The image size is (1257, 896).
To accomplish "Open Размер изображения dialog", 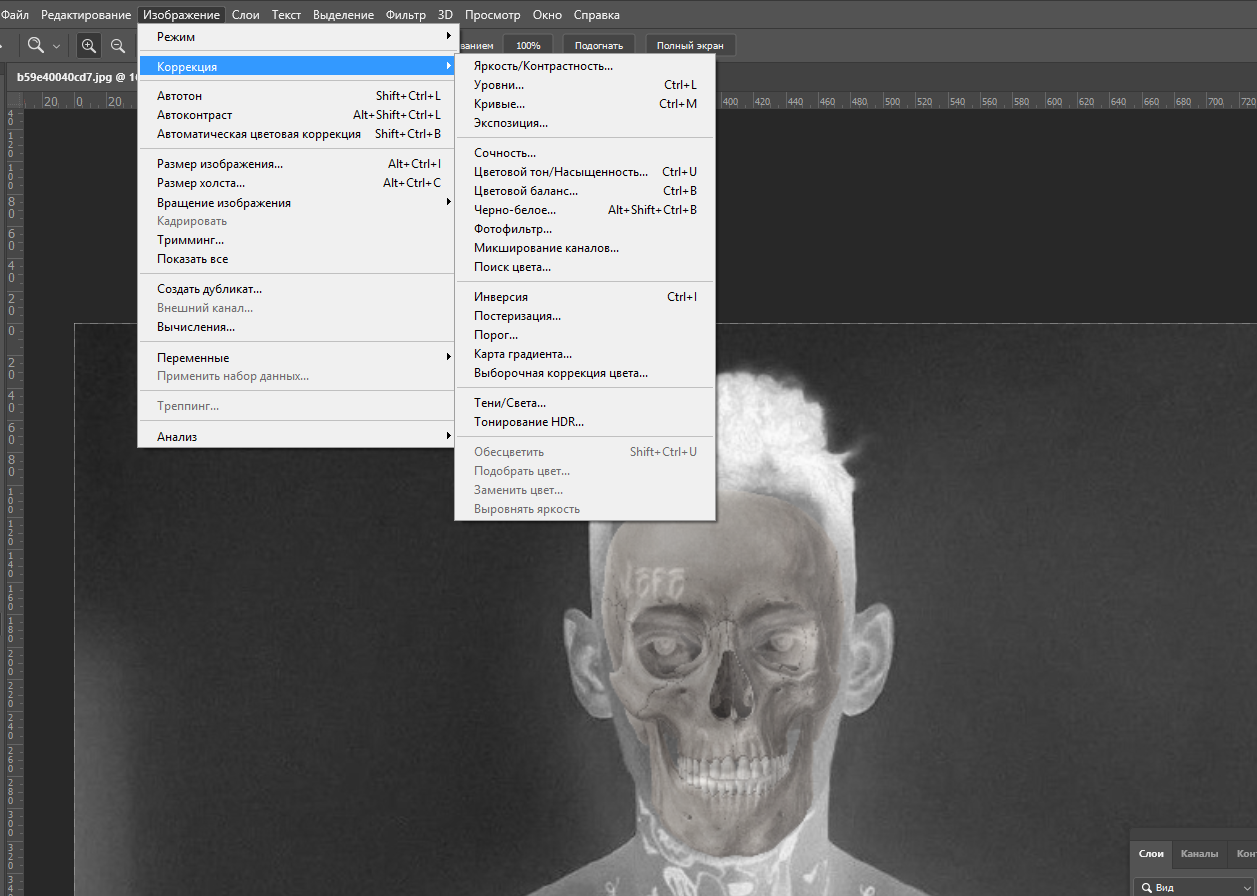I will (x=220, y=164).
